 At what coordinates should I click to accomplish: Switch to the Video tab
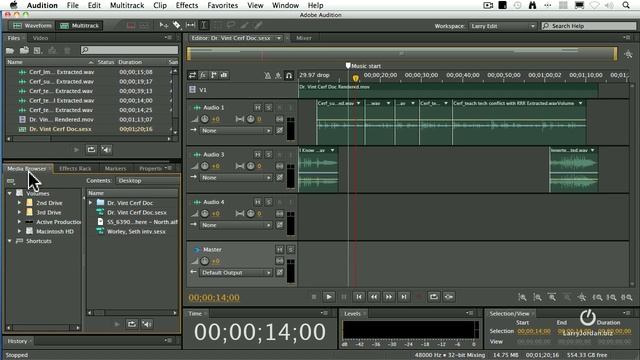pos(40,38)
